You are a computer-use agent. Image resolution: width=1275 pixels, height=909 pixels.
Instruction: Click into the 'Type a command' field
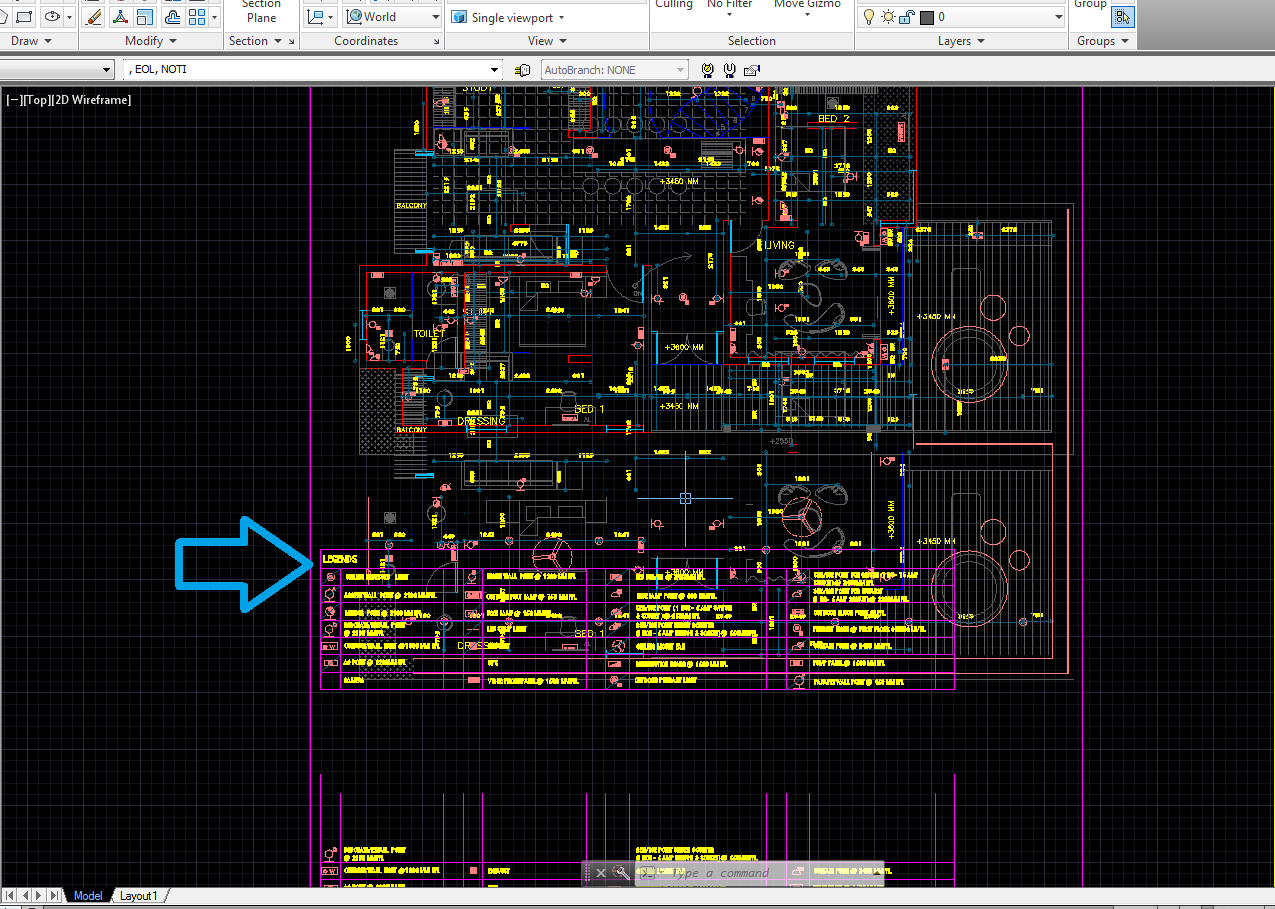coord(760,873)
